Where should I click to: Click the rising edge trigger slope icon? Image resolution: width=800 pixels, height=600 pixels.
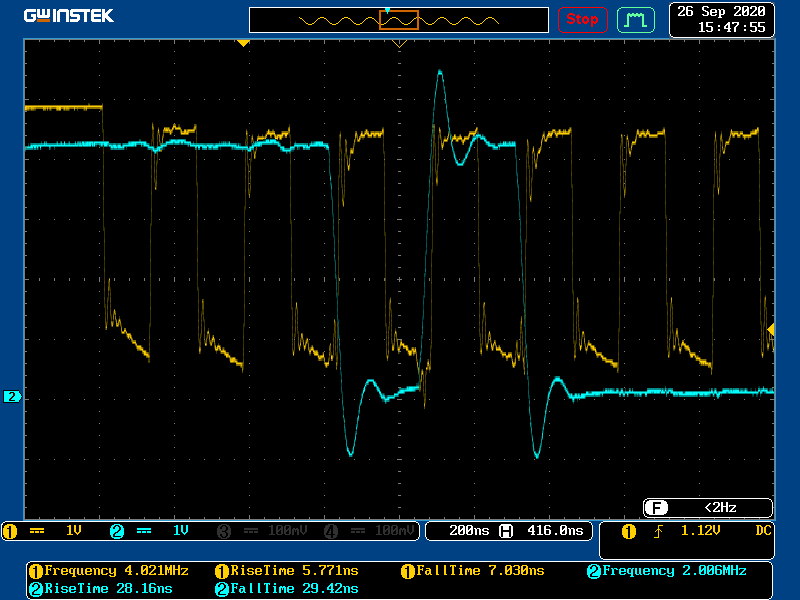pyautogui.click(x=657, y=531)
